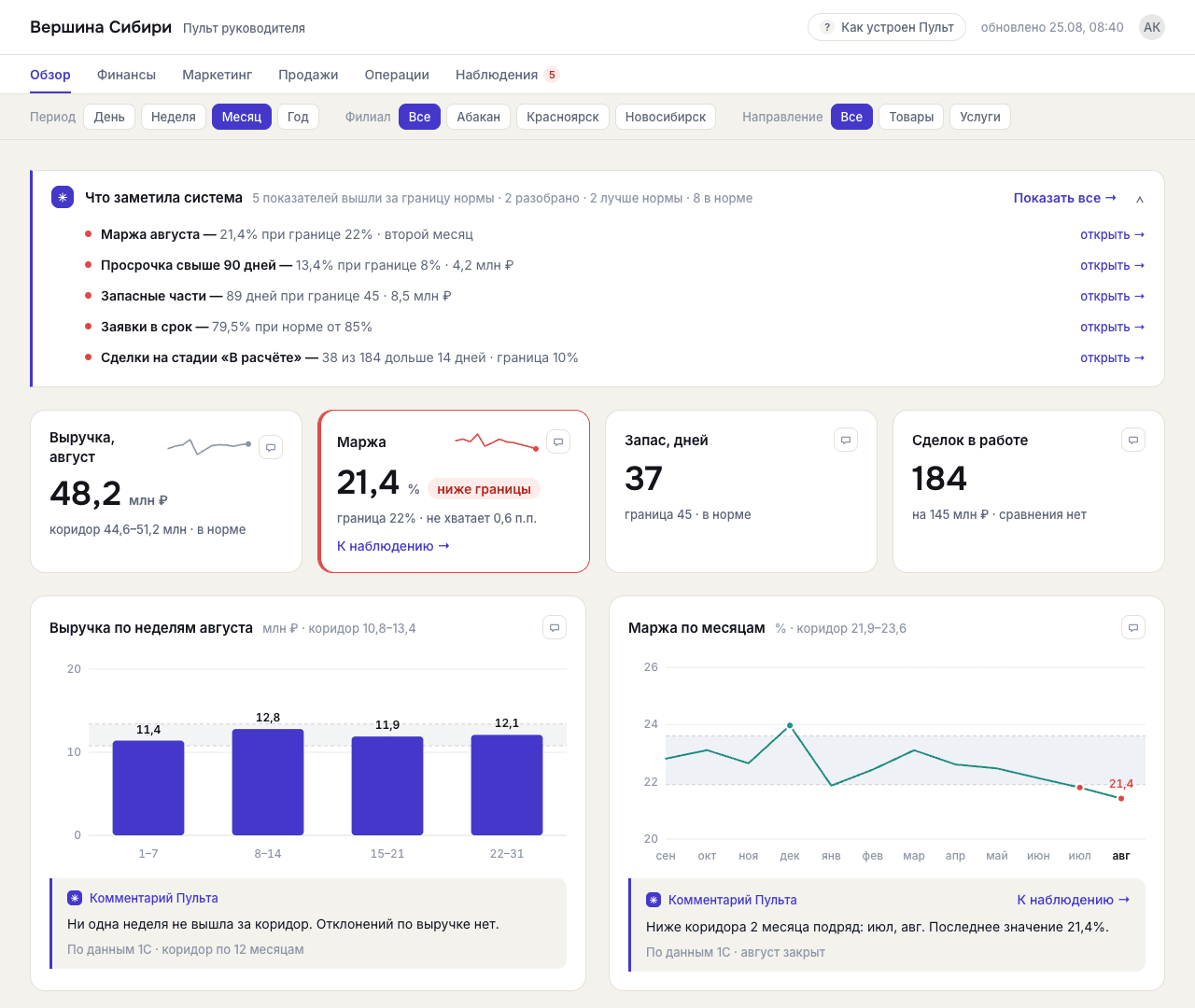Click the 22–31 week revenue bar
This screenshot has height=1008, width=1195.
click(507, 785)
